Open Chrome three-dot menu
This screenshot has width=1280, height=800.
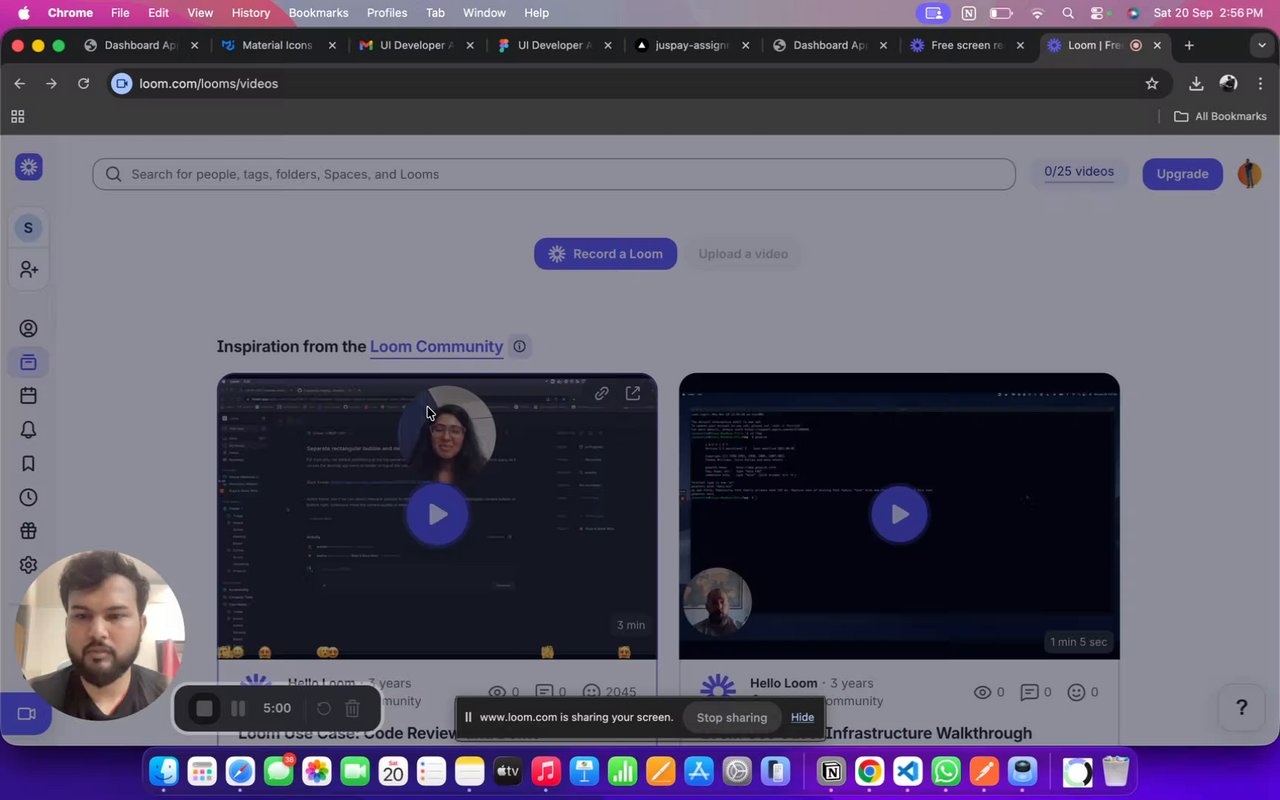(x=1259, y=84)
